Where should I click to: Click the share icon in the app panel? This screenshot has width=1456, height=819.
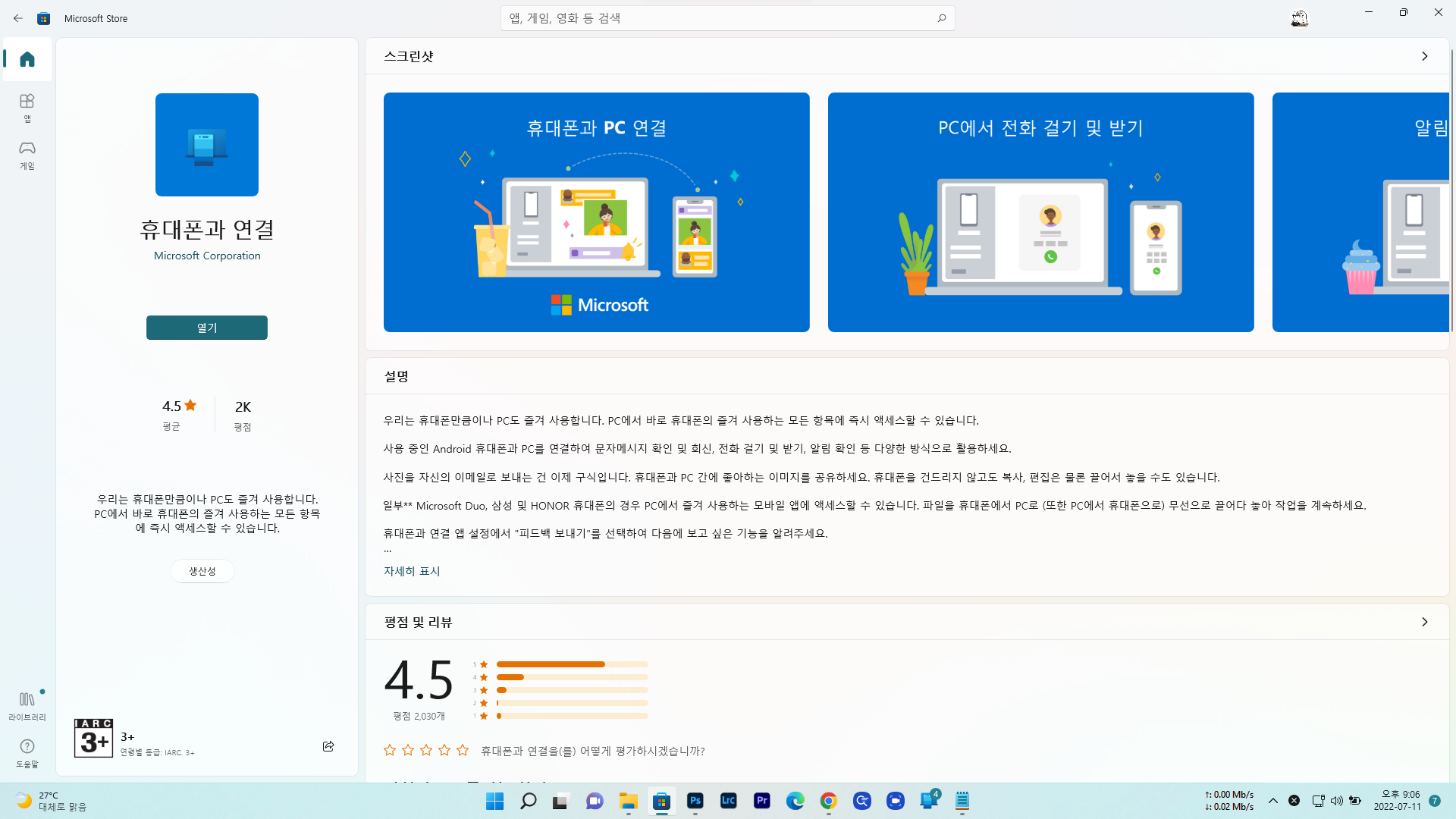point(328,746)
